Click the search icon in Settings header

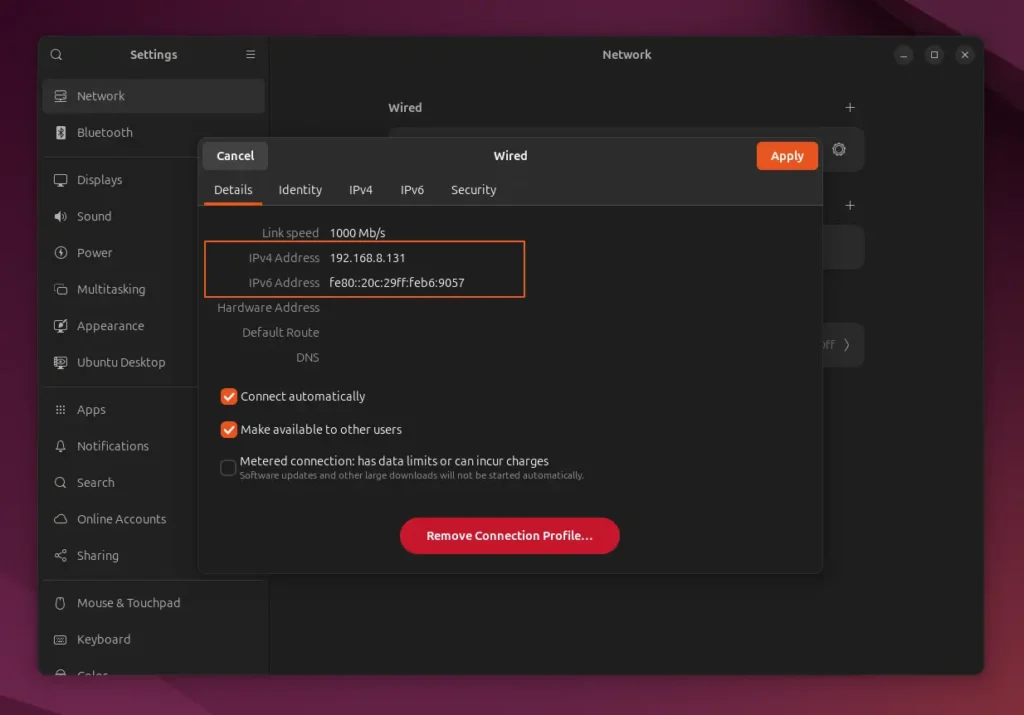56,55
